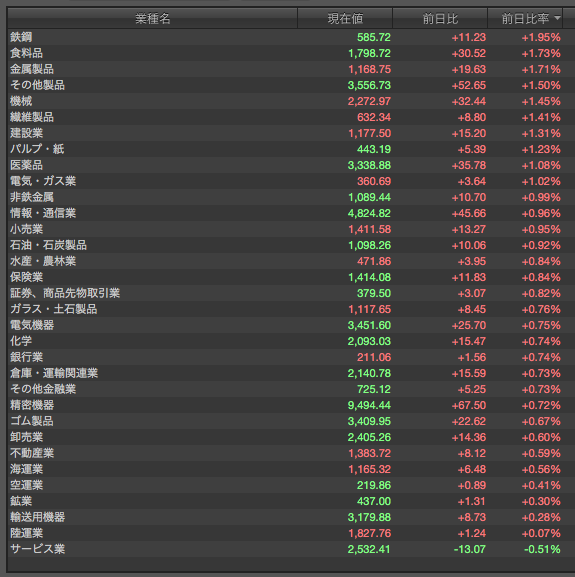The image size is (575, 577).
Task: Sort by the 現在値 column header
Action: click(345, 18)
